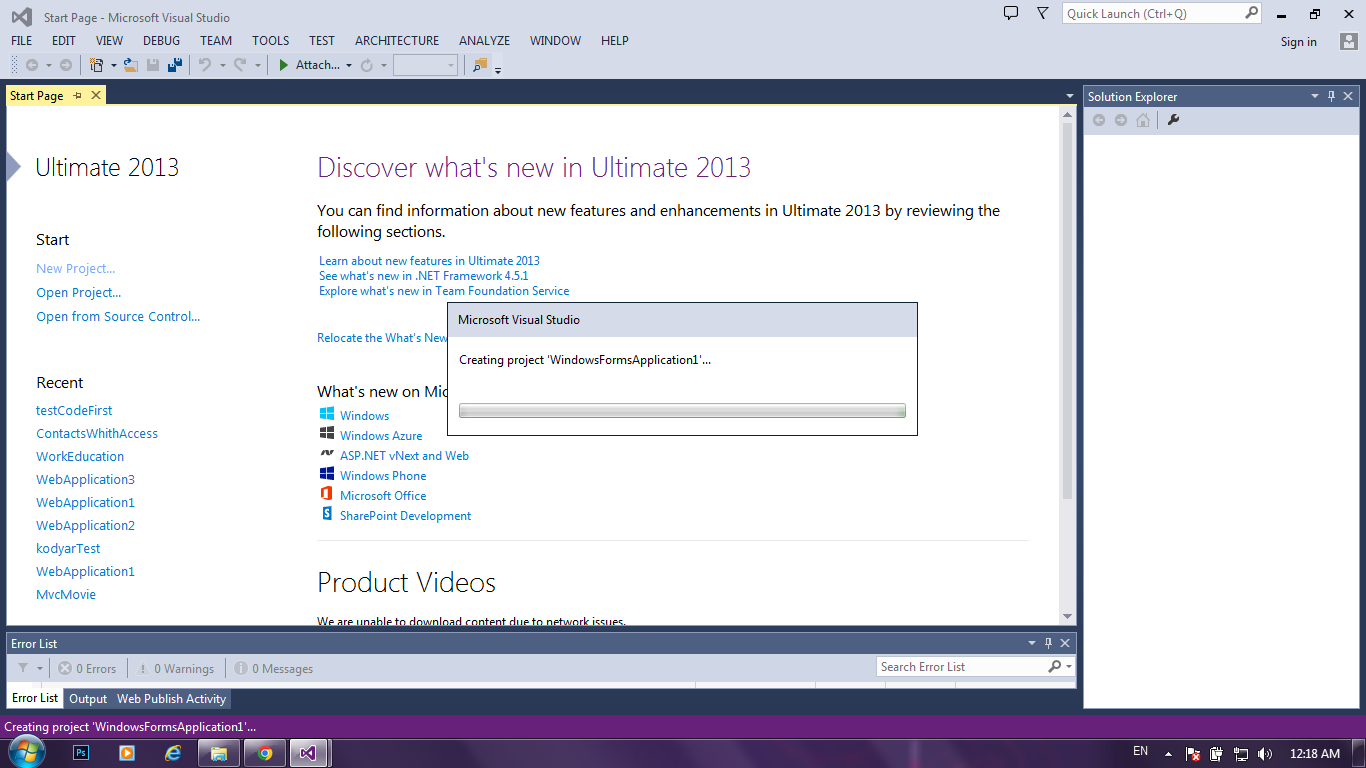The image size is (1366, 768).
Task: Open the New Project icon dropdown arrow
Action: point(114,65)
